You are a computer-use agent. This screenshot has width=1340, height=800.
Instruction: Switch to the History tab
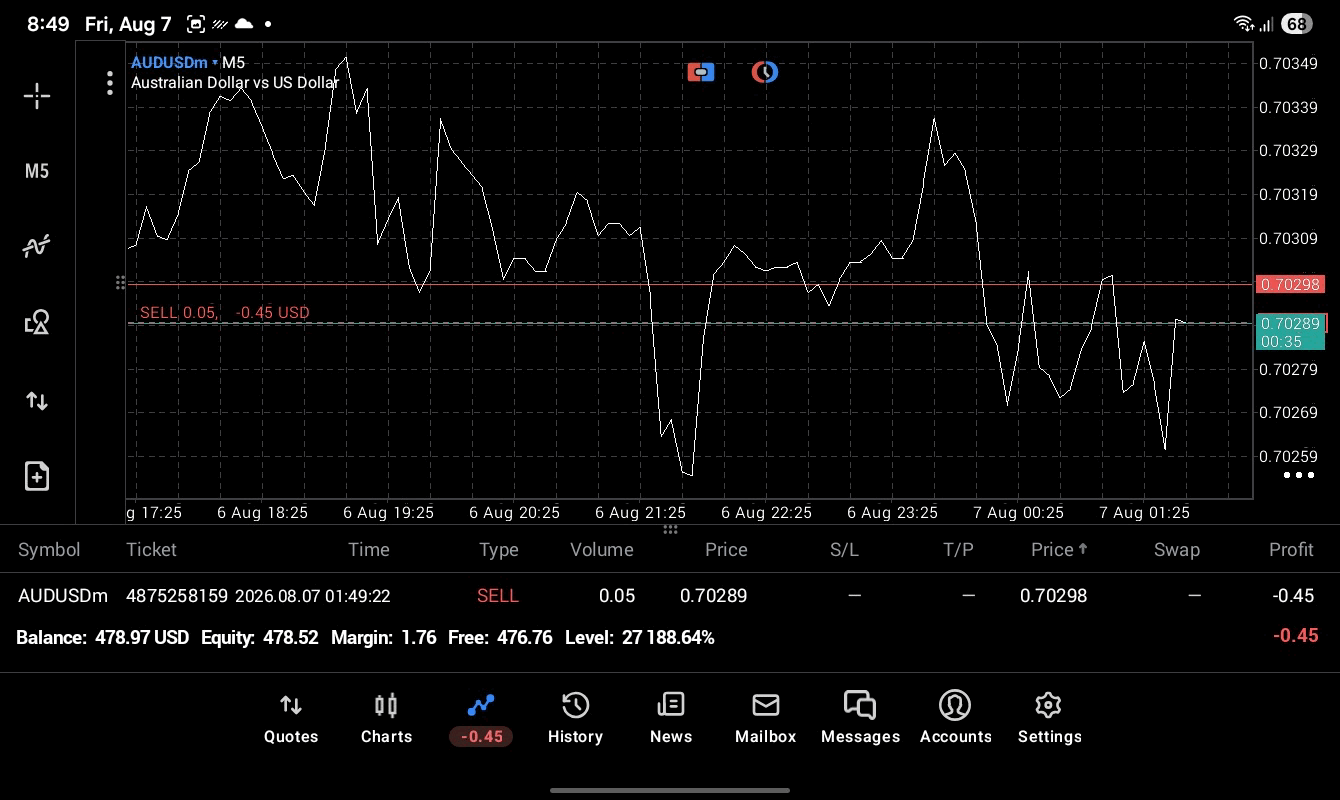point(575,719)
